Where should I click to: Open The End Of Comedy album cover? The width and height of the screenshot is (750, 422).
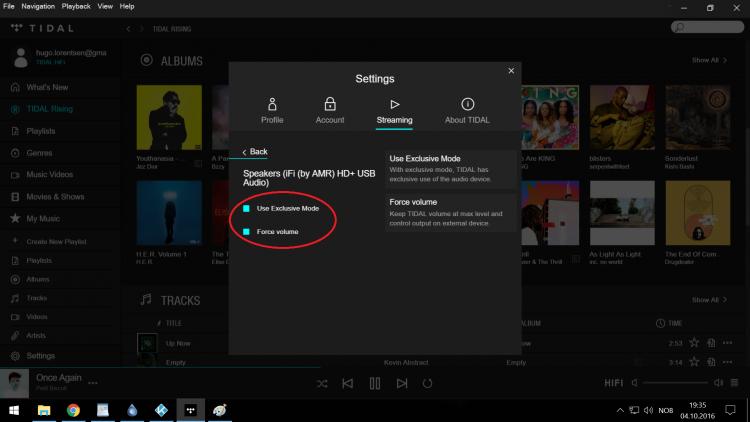coord(697,213)
